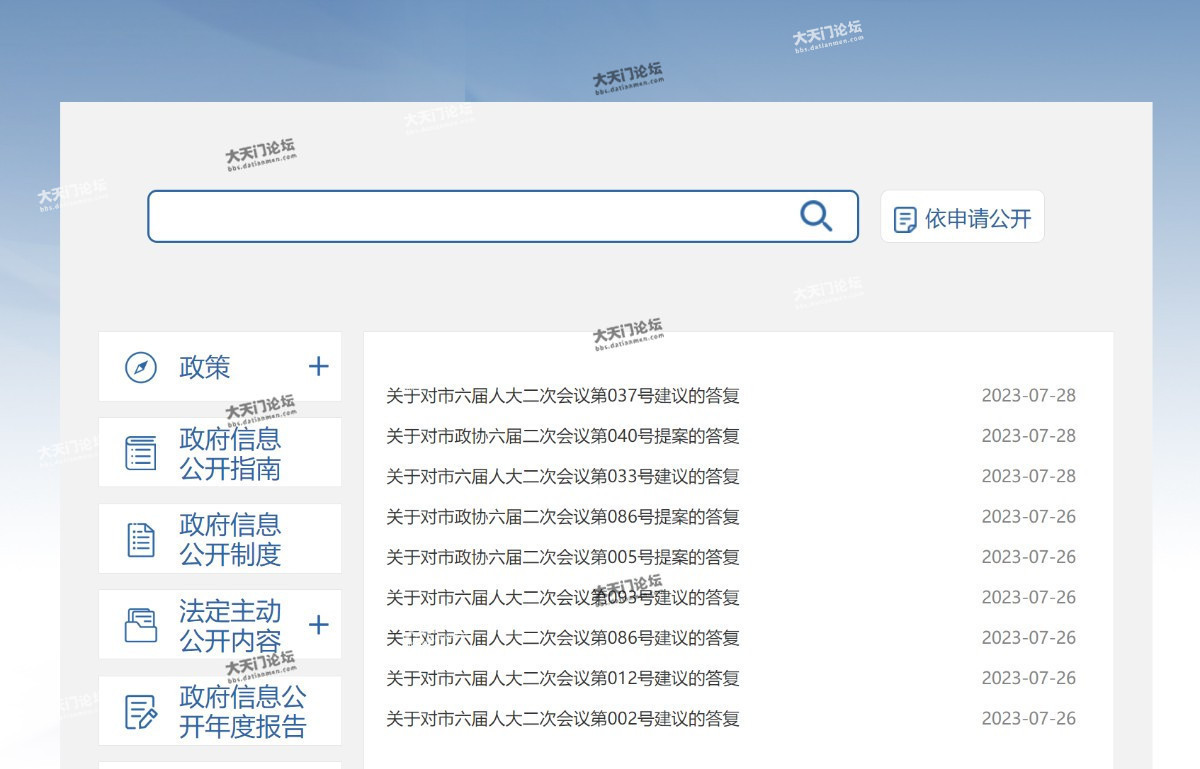
Task: Click the list icon for 政府信息公开指南
Action: (141, 453)
